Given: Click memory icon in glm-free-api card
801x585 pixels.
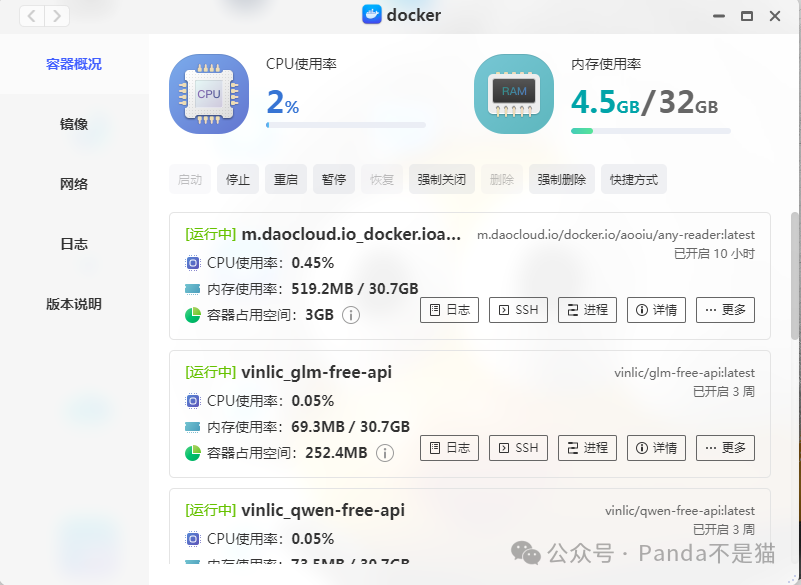Looking at the screenshot, I should click(x=192, y=427).
